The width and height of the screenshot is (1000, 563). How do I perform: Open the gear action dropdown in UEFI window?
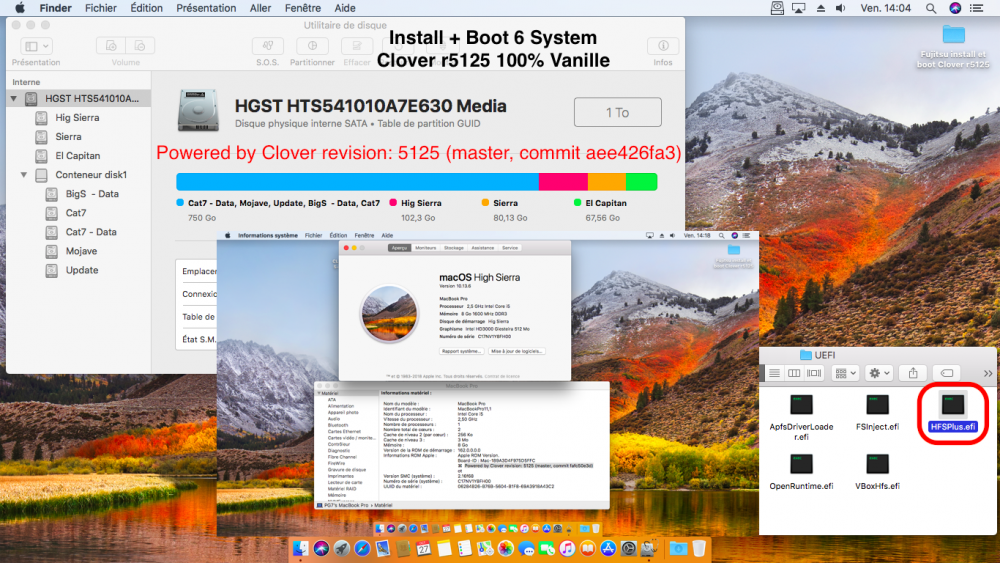click(879, 373)
